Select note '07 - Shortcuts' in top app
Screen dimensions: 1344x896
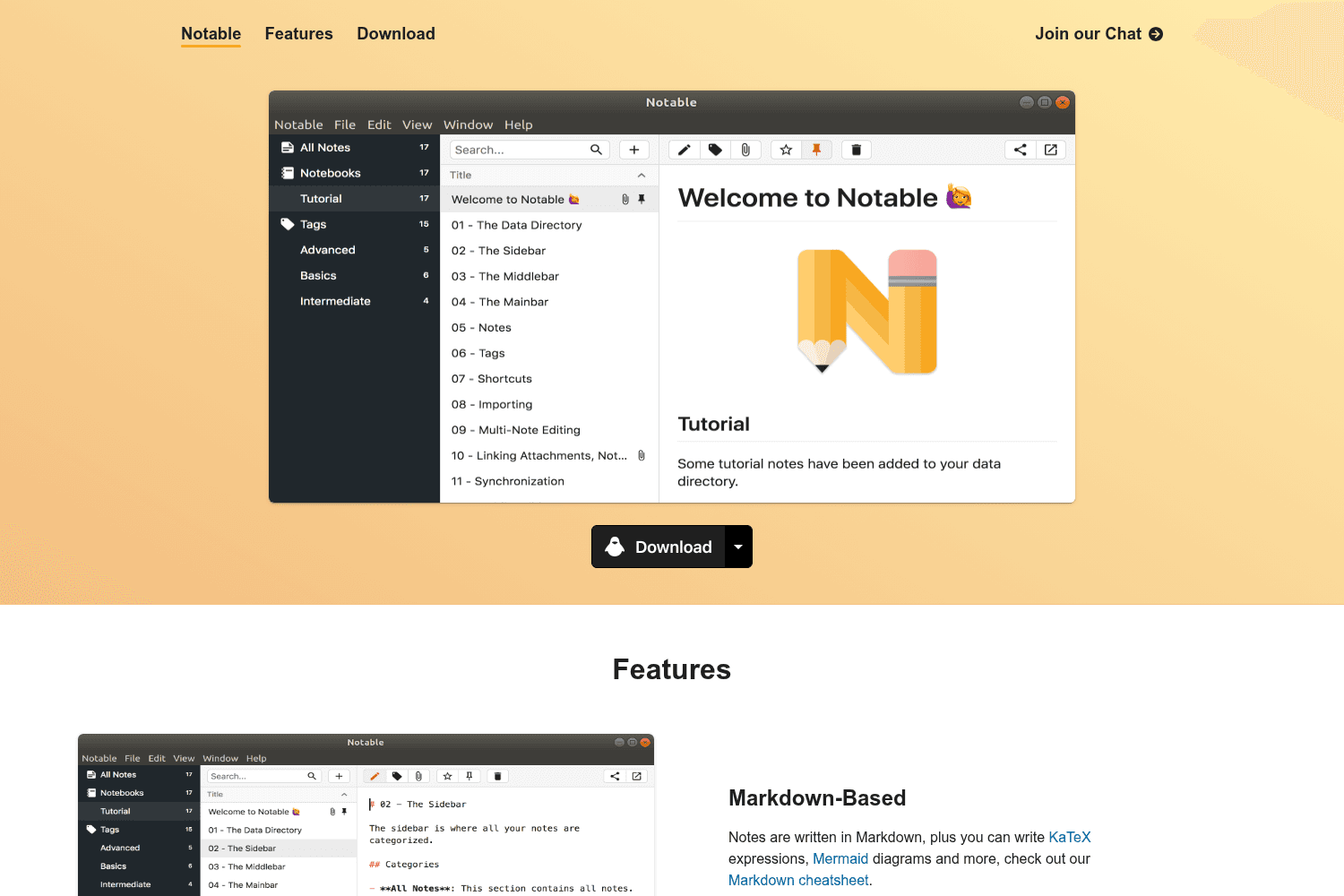point(549,378)
